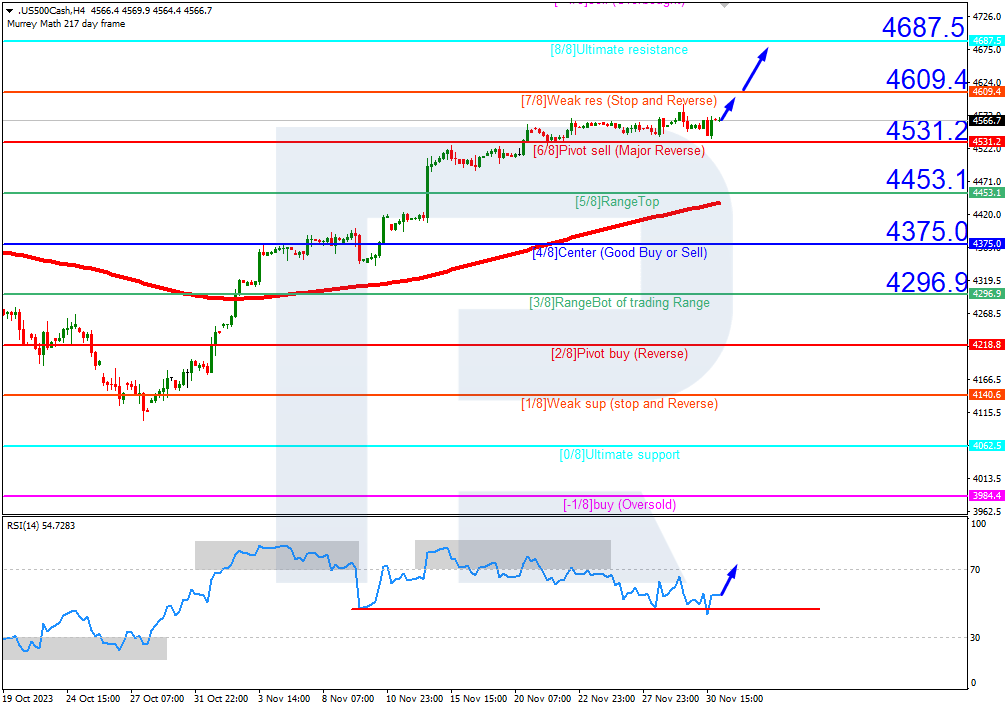Click the 4609.4 orange price tag
1008x710 pixels.
point(986,92)
